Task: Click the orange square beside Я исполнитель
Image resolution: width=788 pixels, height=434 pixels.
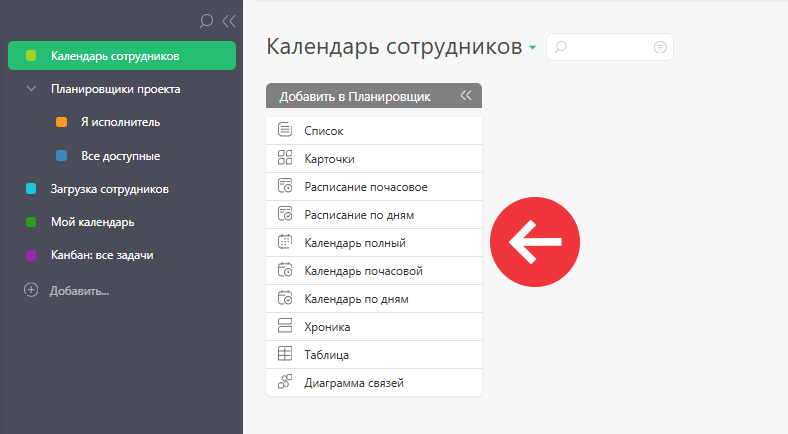Action: coord(61,122)
